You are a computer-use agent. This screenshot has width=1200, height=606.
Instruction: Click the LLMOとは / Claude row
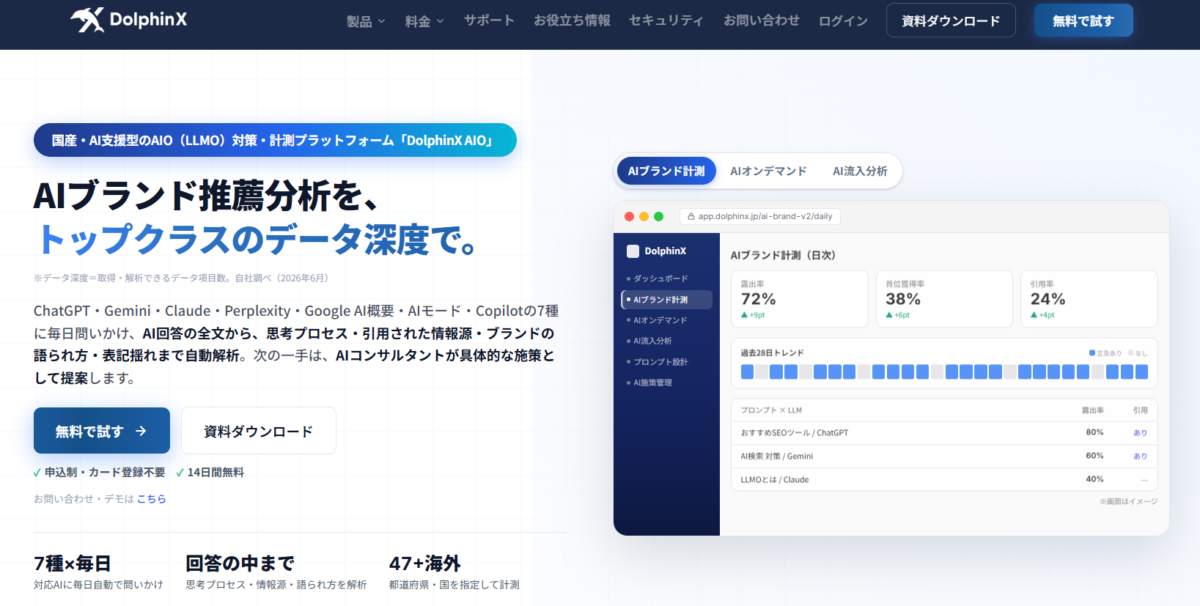click(944, 479)
